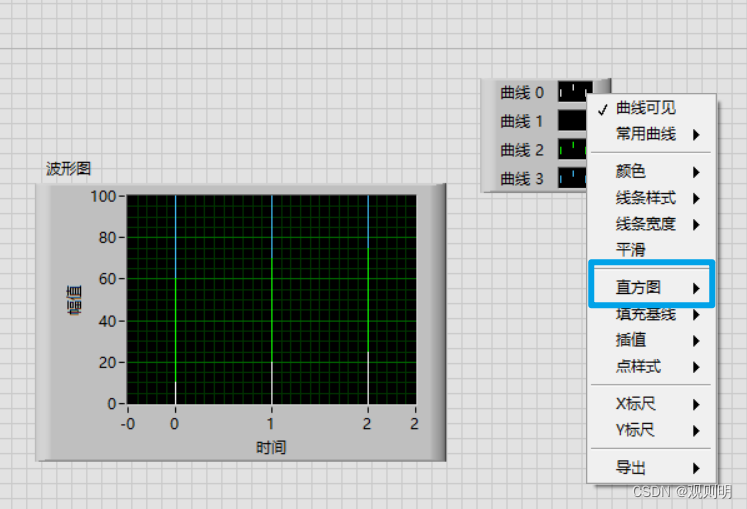The image size is (747, 509).
Task: Click the 直方图 submenu arrow
Action: (696, 288)
